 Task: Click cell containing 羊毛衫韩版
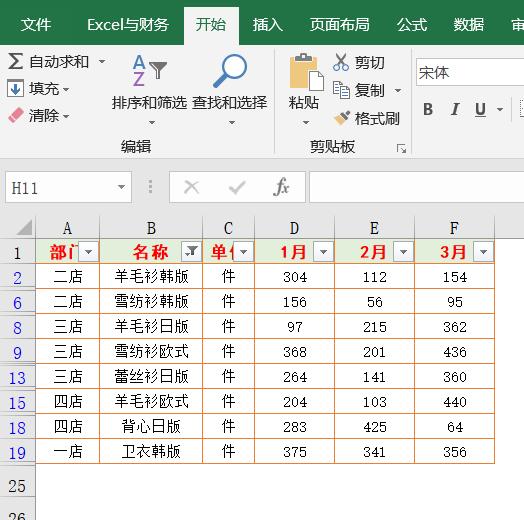[151, 276]
